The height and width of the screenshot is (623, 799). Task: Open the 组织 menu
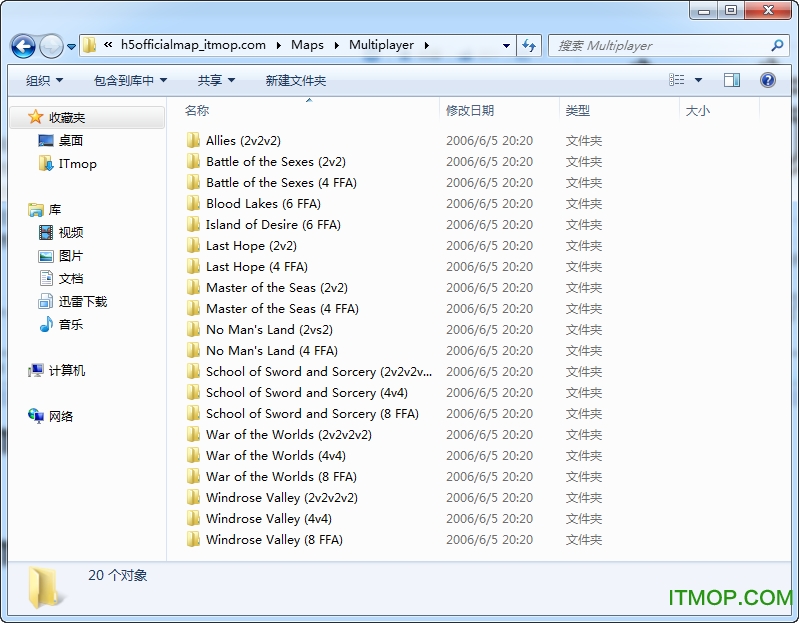pyautogui.click(x=44, y=80)
